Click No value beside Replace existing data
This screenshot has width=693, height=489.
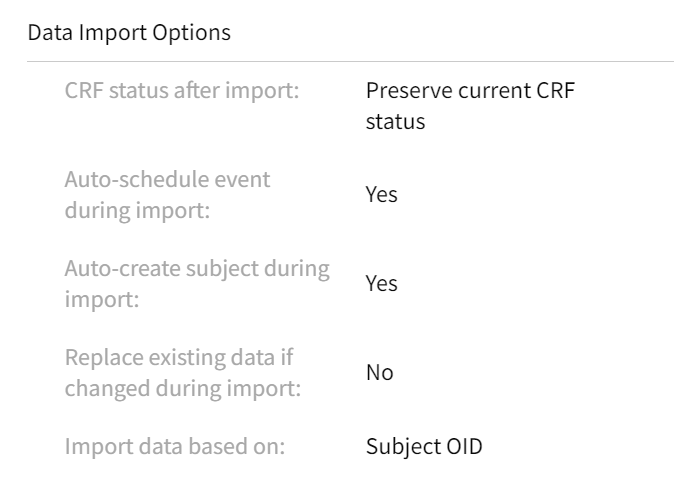click(x=379, y=373)
